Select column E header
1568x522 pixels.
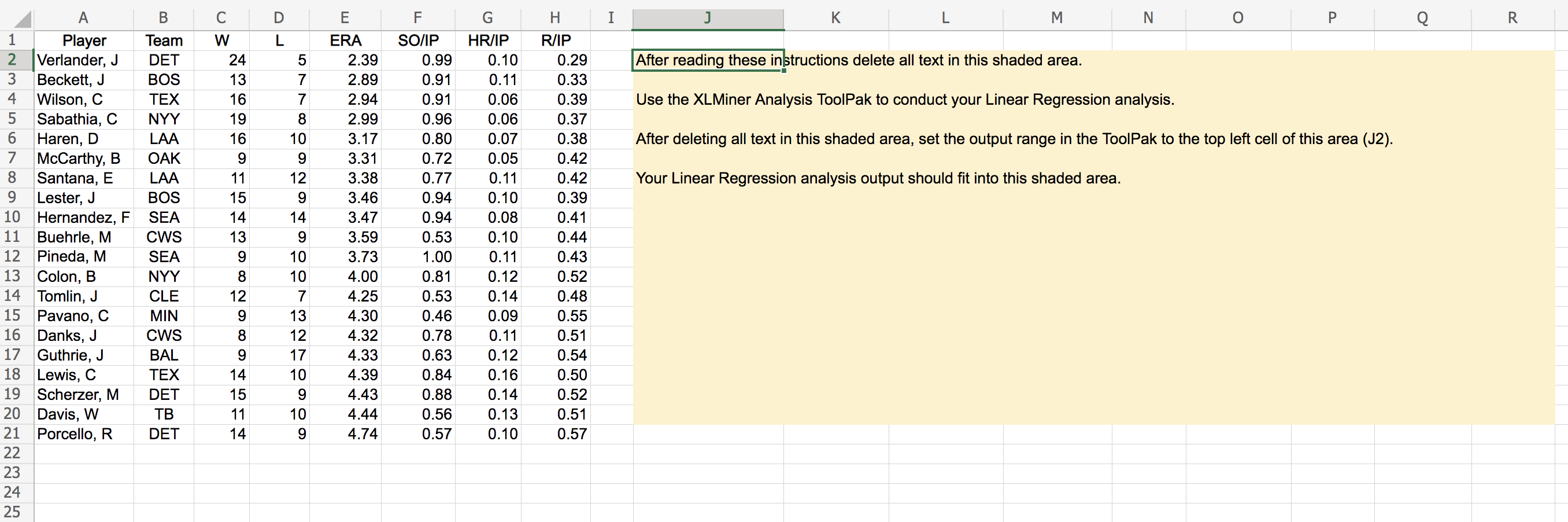click(x=345, y=19)
